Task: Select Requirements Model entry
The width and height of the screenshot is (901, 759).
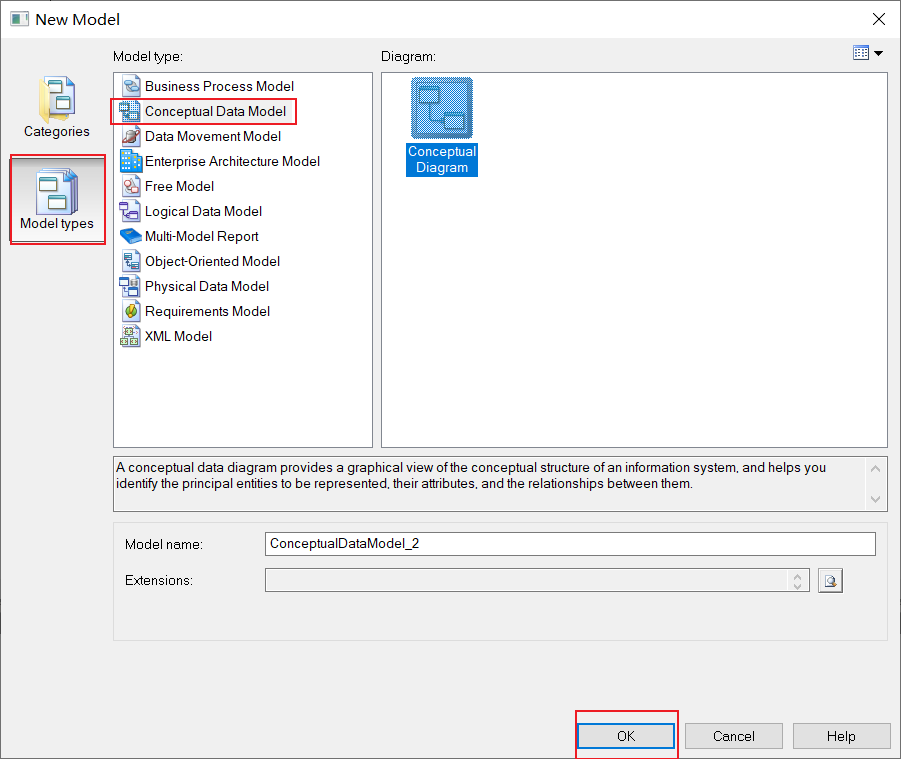Action: pyautogui.click(x=207, y=311)
